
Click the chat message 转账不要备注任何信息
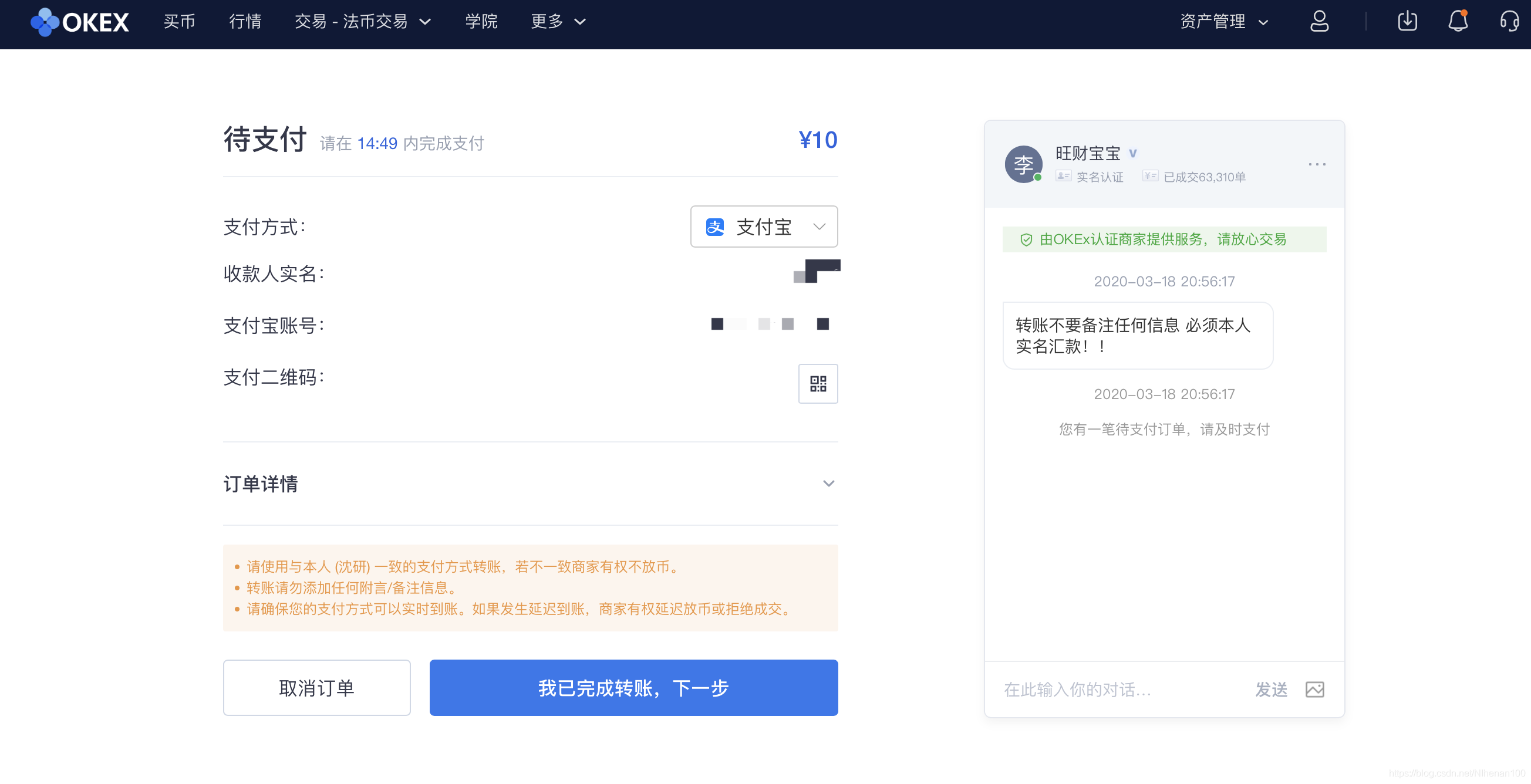[1137, 335]
